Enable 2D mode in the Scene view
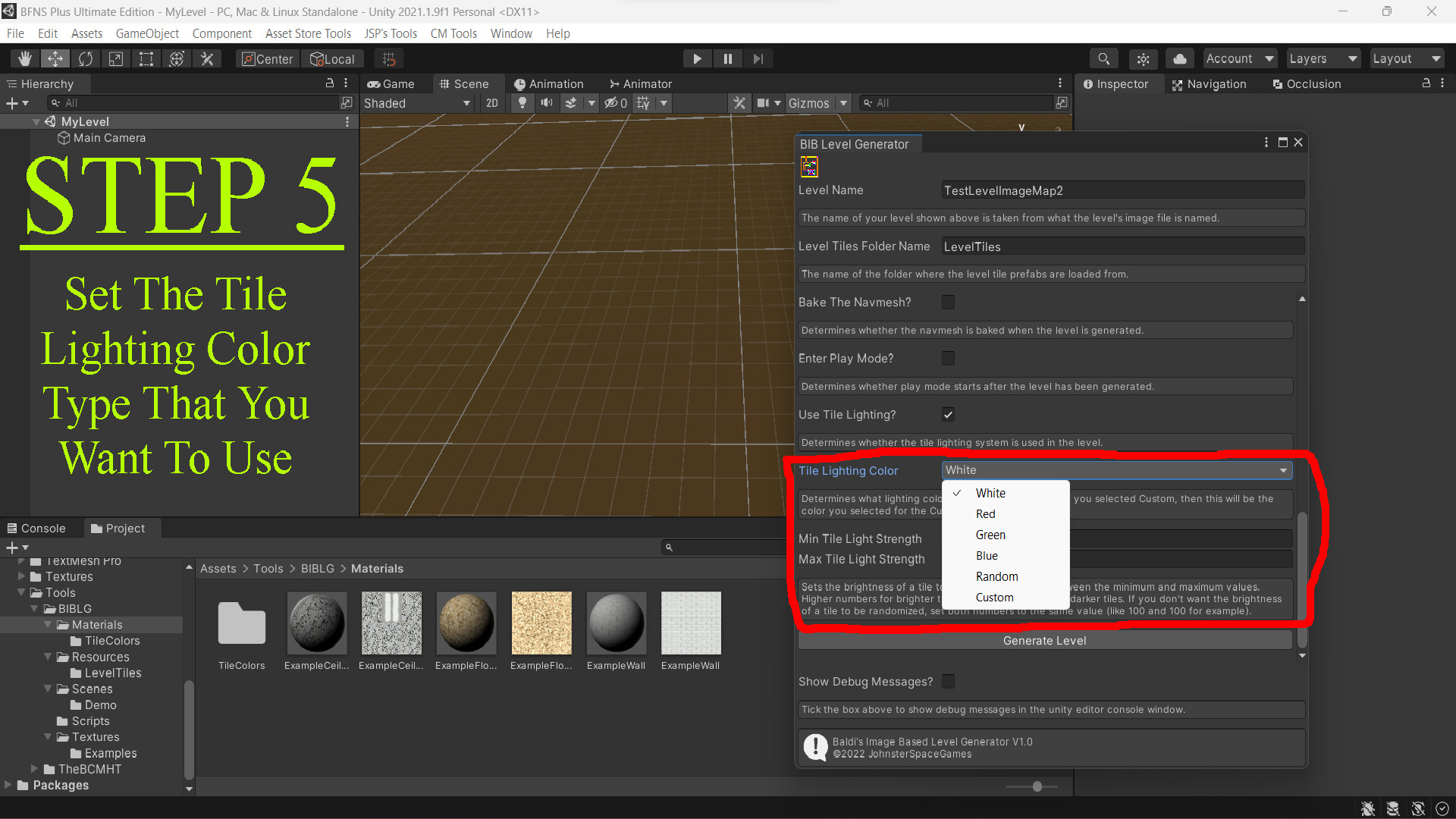This screenshot has height=819, width=1456. click(491, 102)
